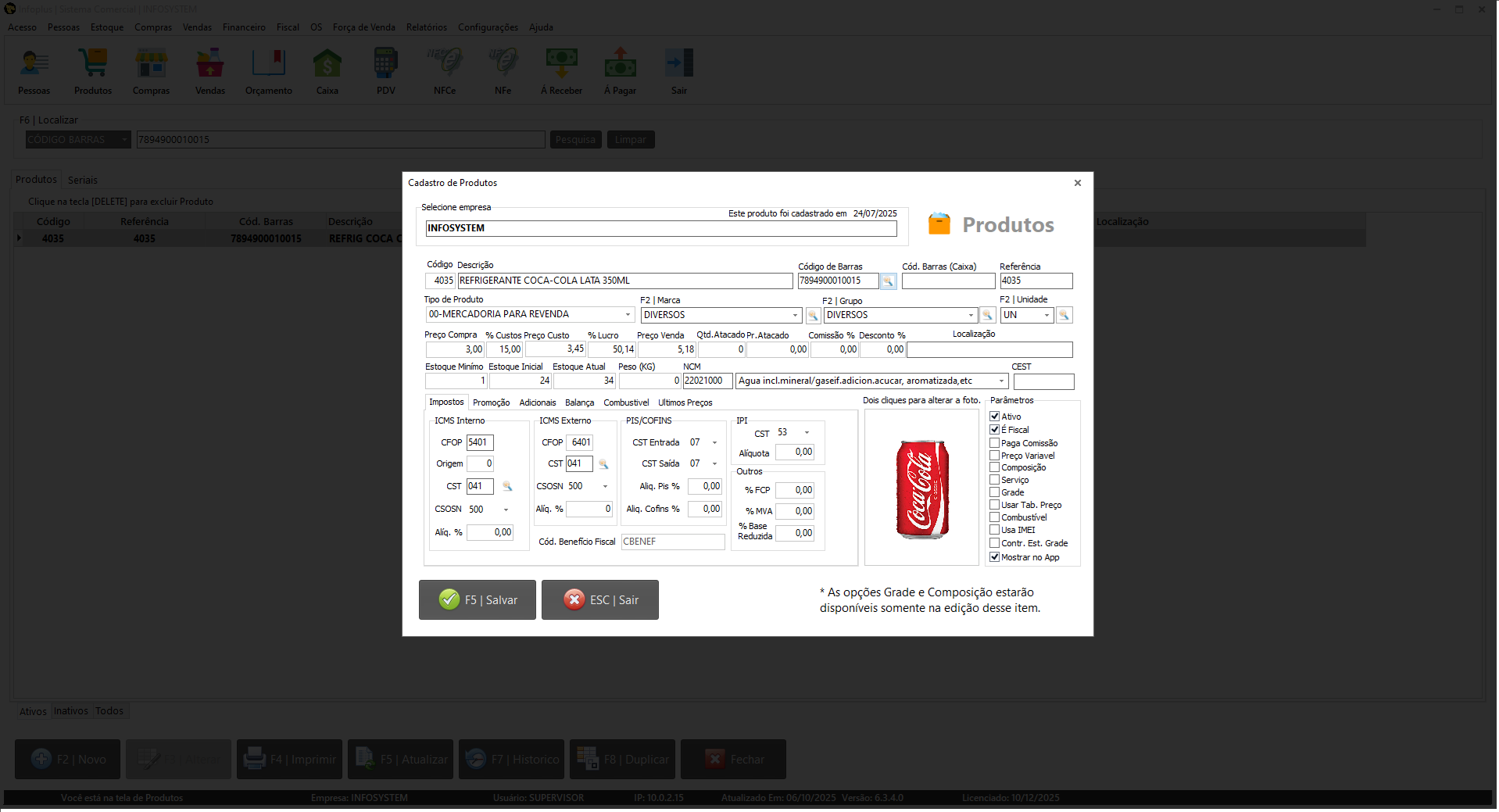Uncheck the Ativo checkbox
Screen dimensions: 1499x812
click(995, 417)
